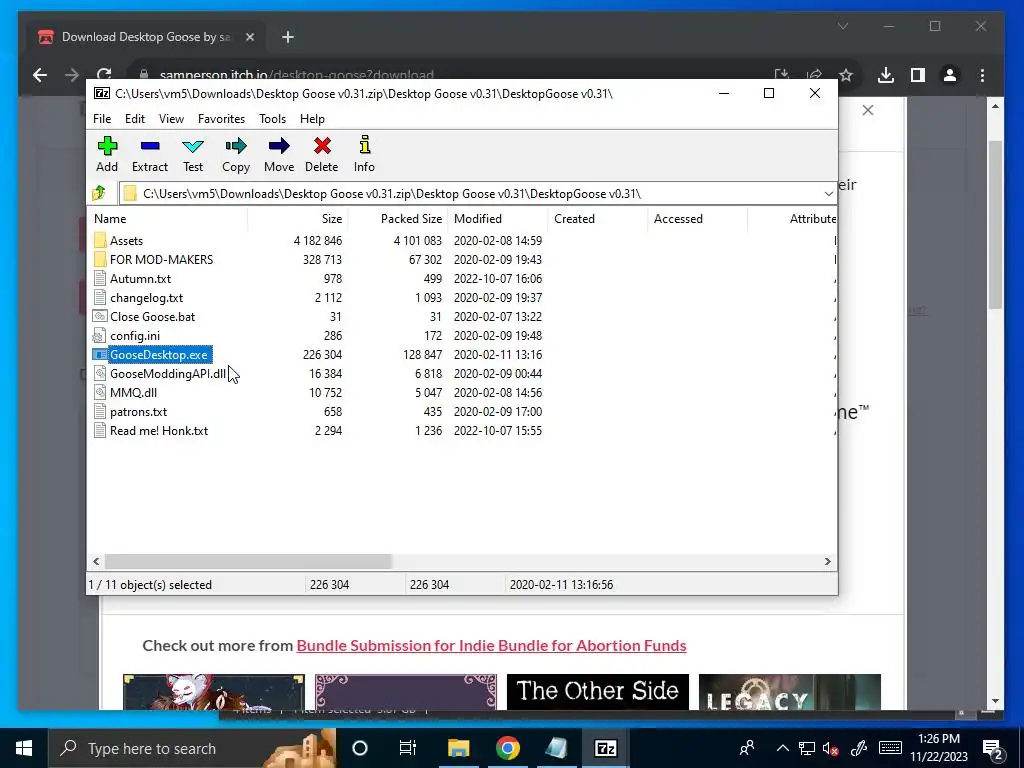Open Chrome tab search chevron
The width and height of the screenshot is (1024, 768).
pos(843,26)
